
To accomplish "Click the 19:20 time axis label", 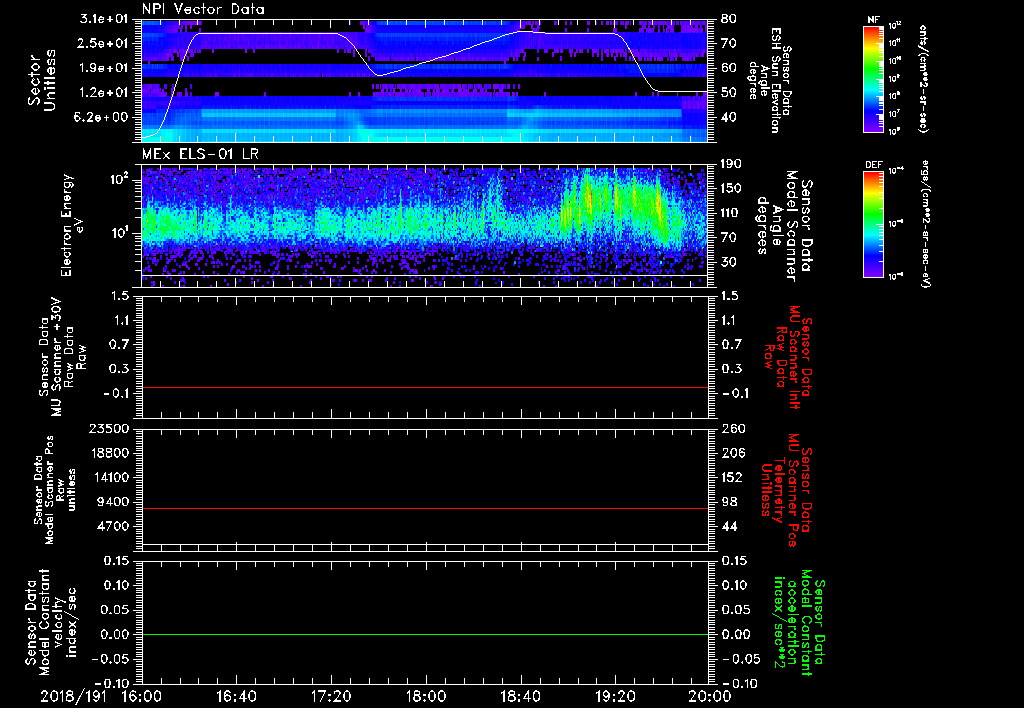I will [x=615, y=696].
